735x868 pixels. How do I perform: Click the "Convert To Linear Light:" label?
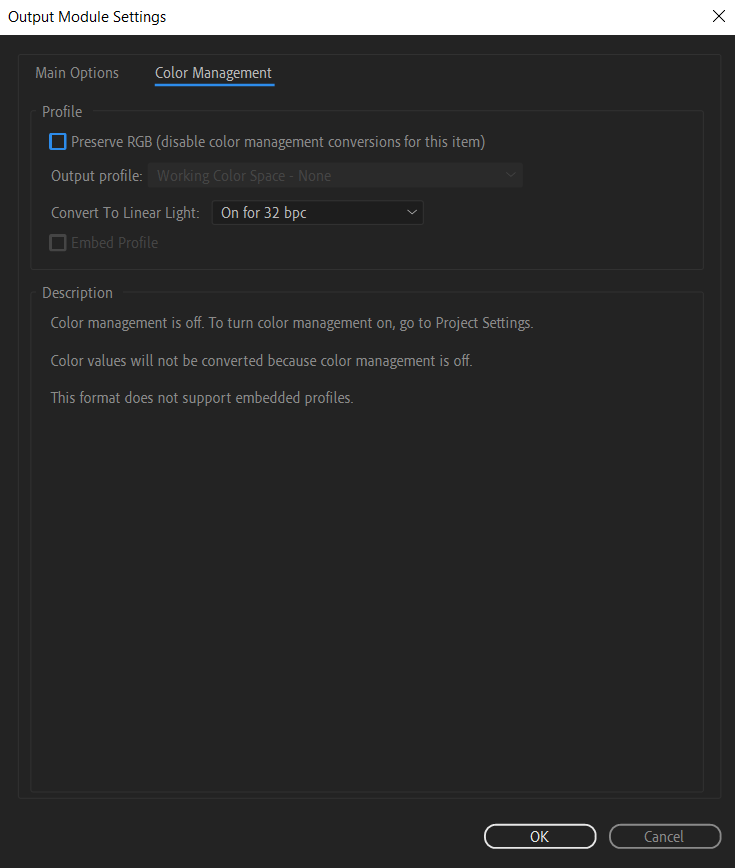[125, 213]
